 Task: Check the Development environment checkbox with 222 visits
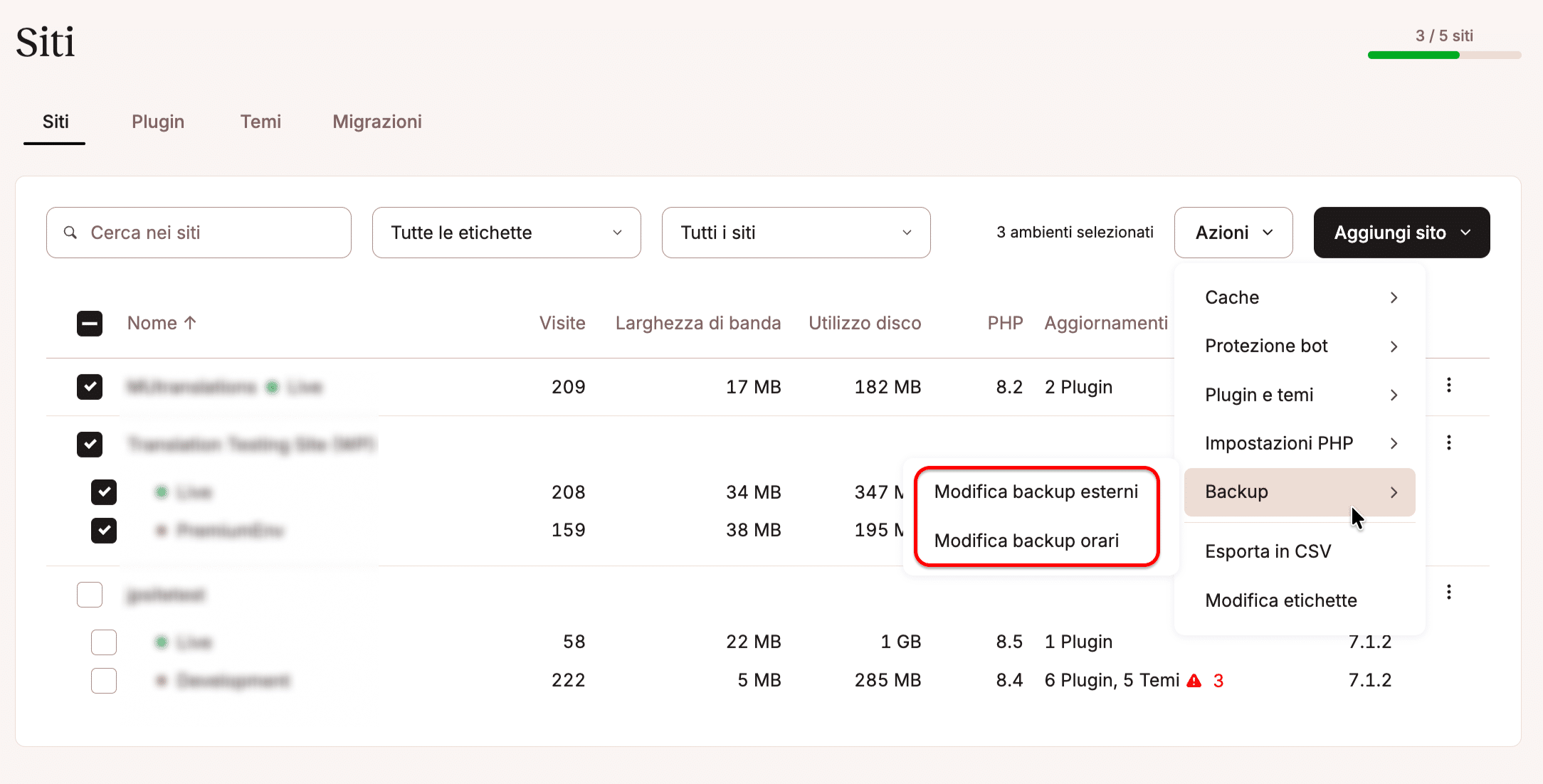(104, 681)
